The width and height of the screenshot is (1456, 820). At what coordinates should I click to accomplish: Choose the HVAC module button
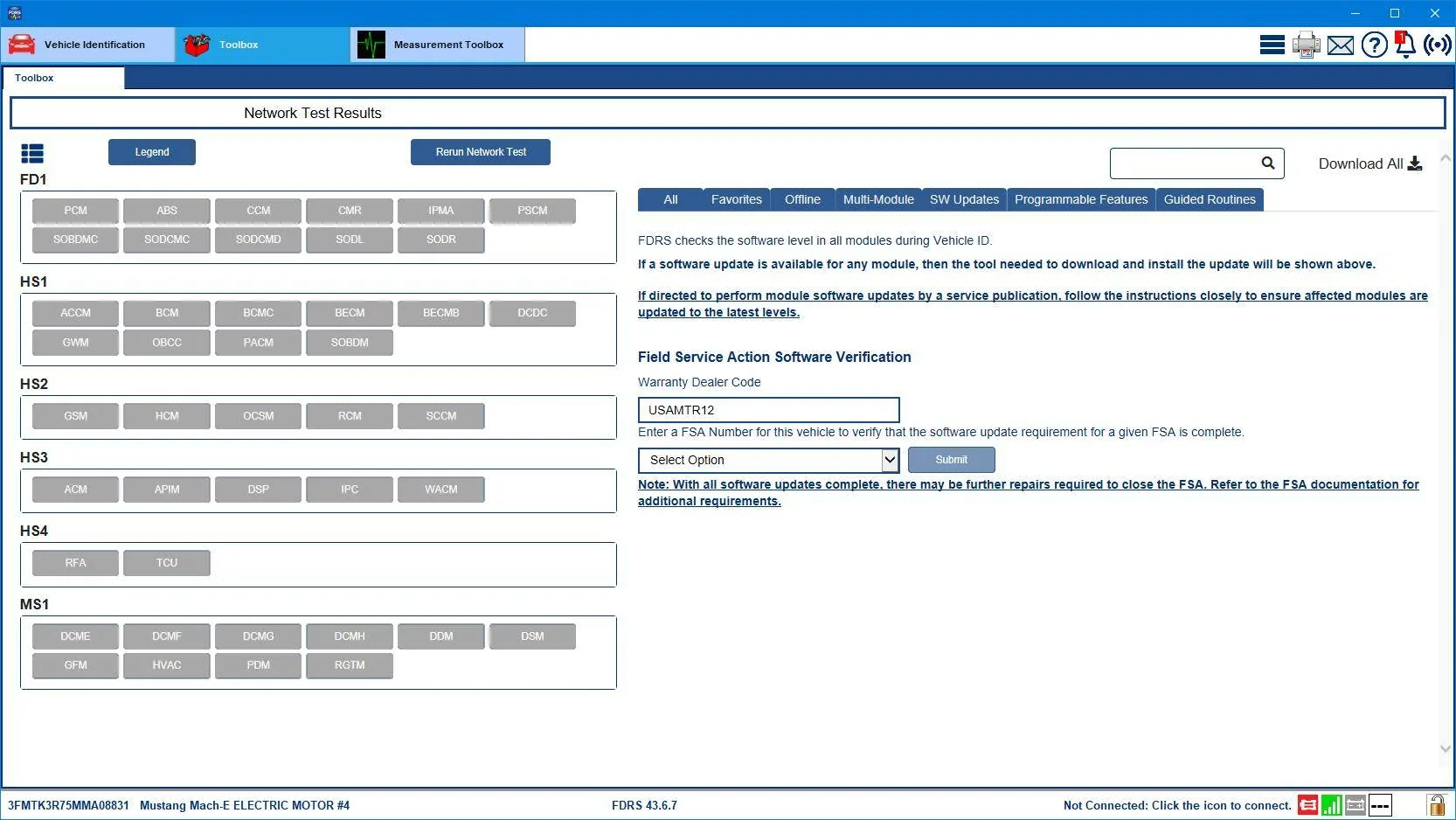(x=167, y=665)
